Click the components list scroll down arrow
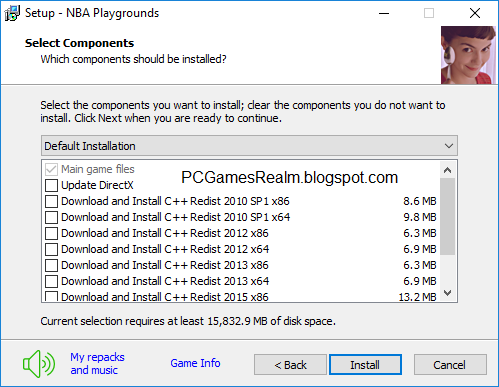This screenshot has width=499, height=387. click(448, 293)
